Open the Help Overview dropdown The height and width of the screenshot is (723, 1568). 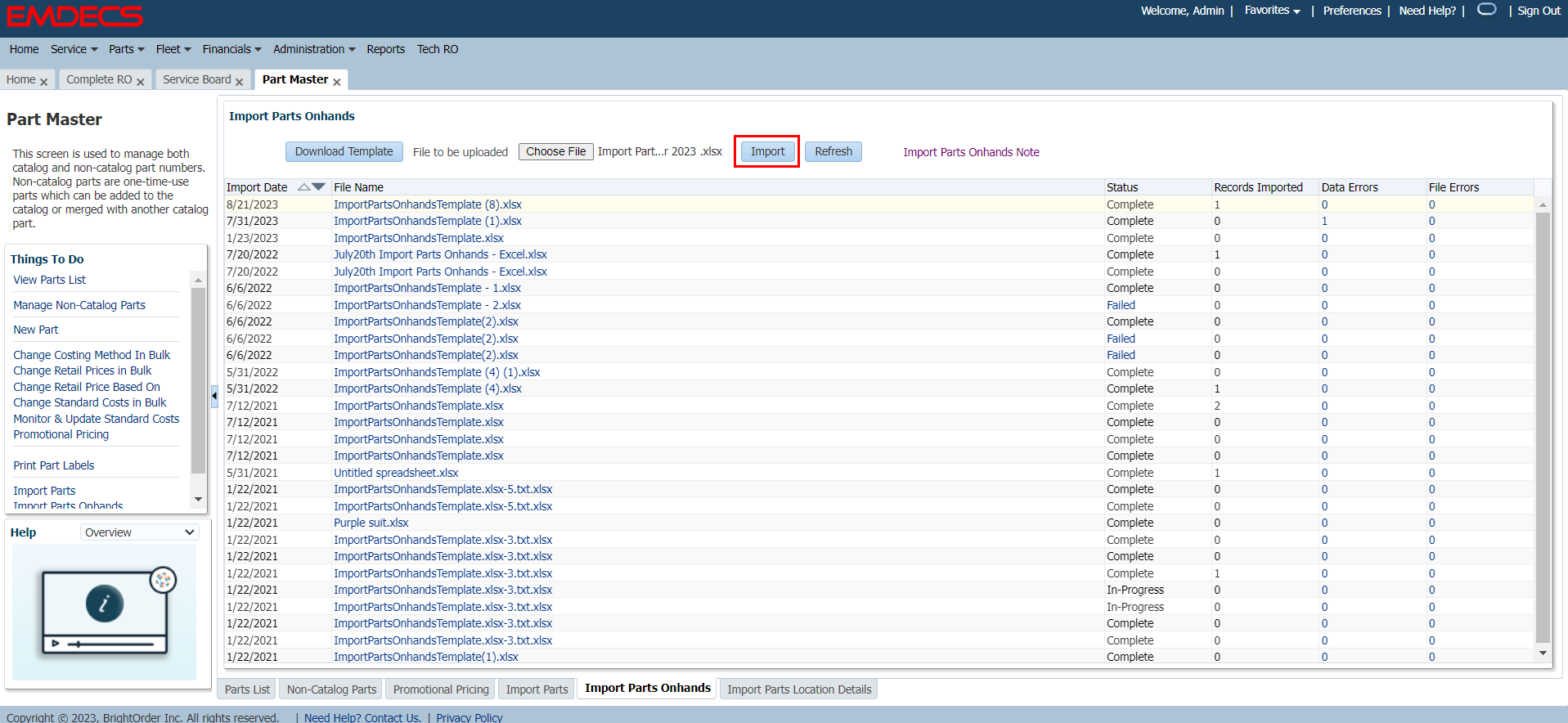[x=140, y=532]
